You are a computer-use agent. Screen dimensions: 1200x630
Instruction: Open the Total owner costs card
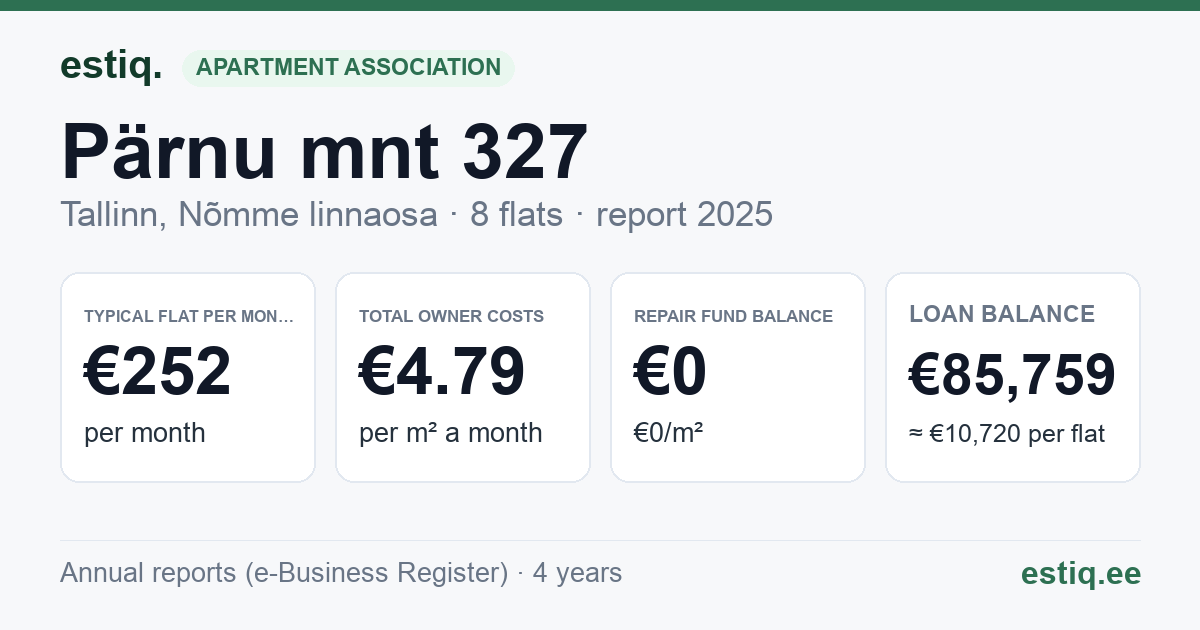[463, 377]
